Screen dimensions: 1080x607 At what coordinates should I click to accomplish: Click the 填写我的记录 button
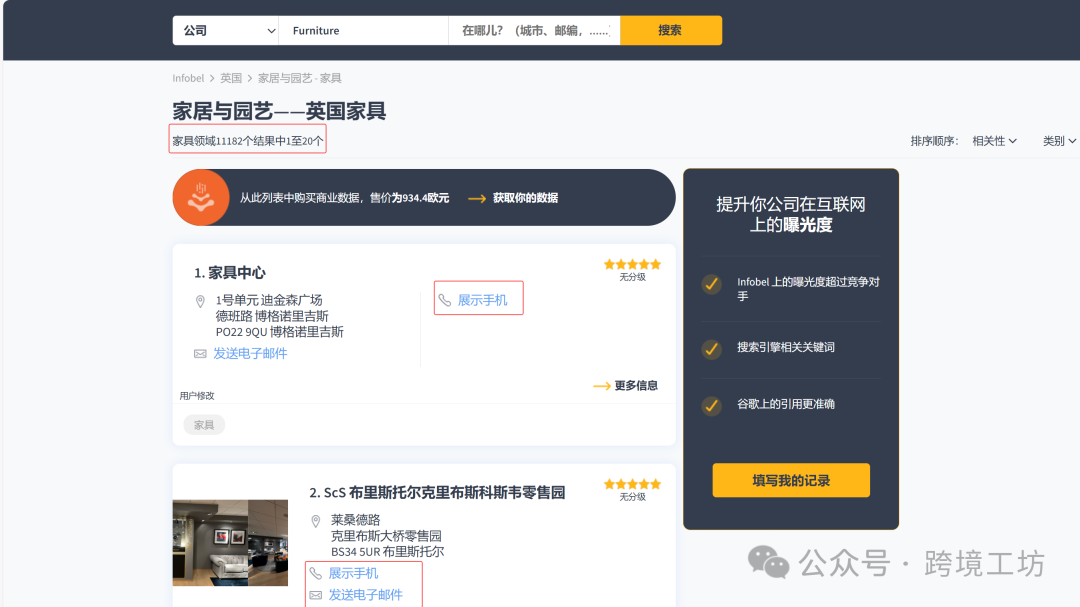(x=790, y=480)
